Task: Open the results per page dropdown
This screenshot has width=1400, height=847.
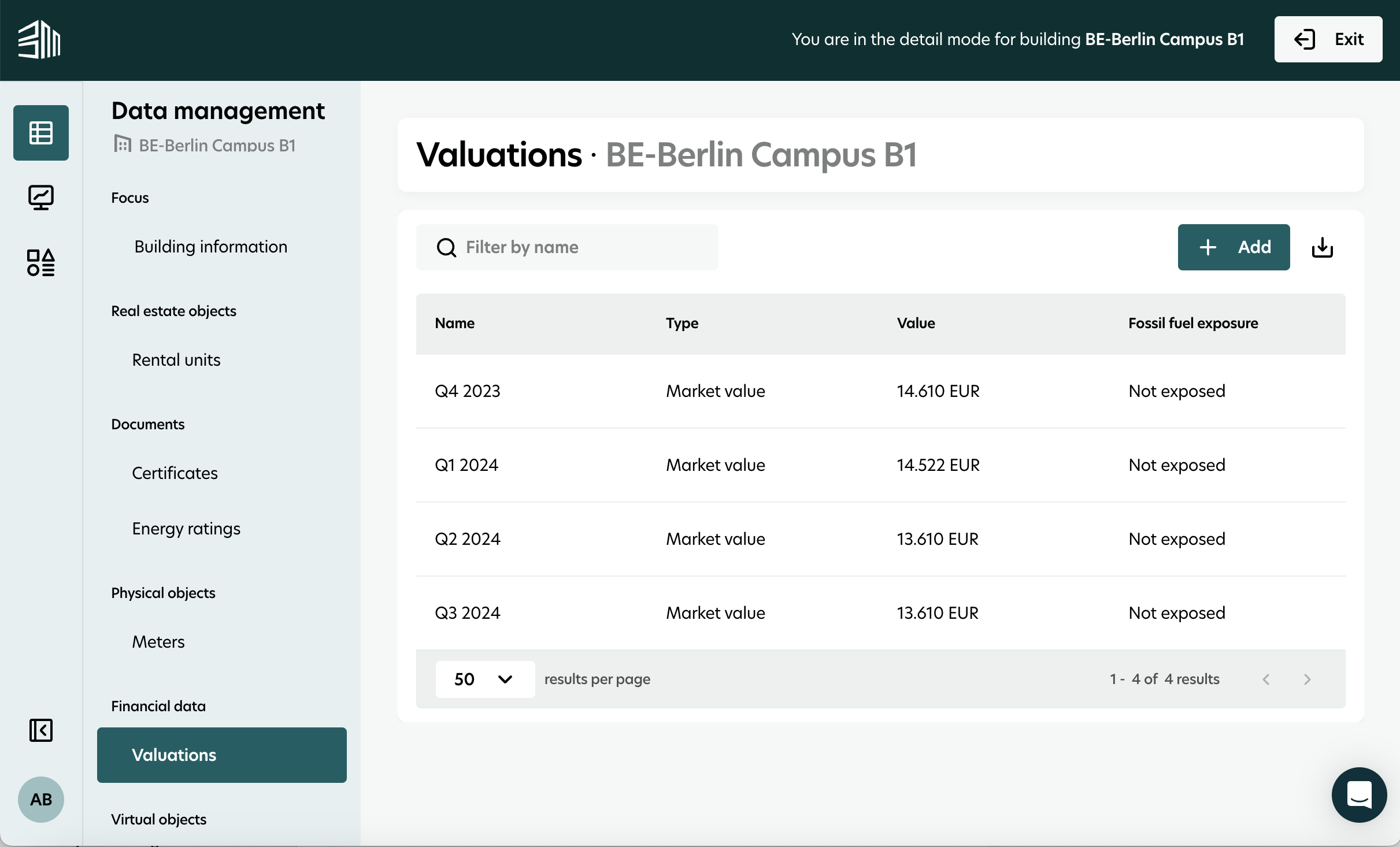Action: (485, 679)
